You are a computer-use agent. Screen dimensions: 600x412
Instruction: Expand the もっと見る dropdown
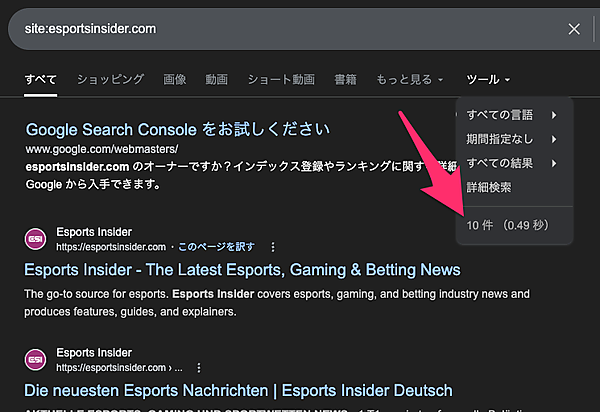(409, 80)
